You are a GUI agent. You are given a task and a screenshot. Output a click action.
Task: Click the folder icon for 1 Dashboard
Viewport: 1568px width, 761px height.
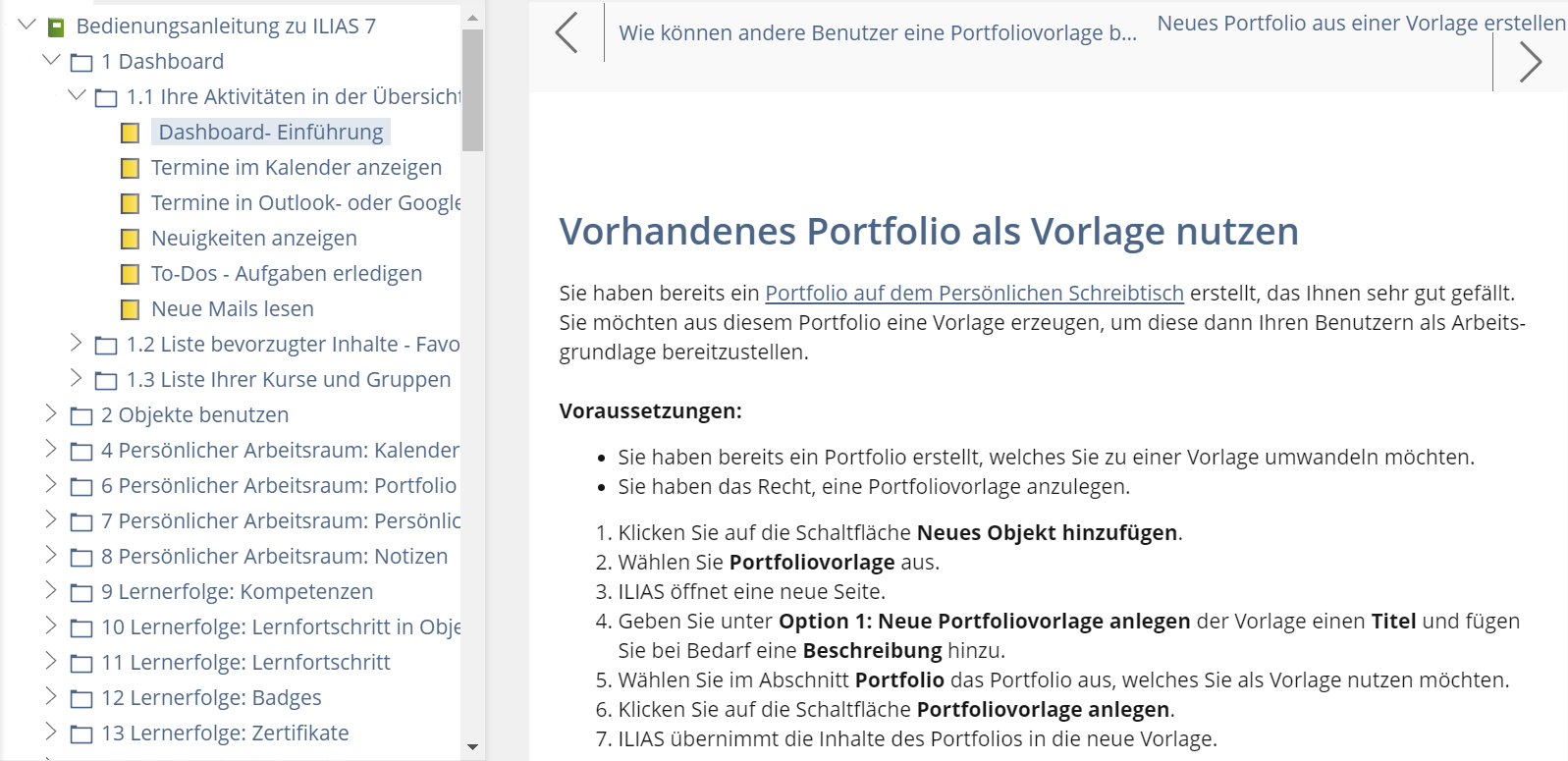point(81,63)
